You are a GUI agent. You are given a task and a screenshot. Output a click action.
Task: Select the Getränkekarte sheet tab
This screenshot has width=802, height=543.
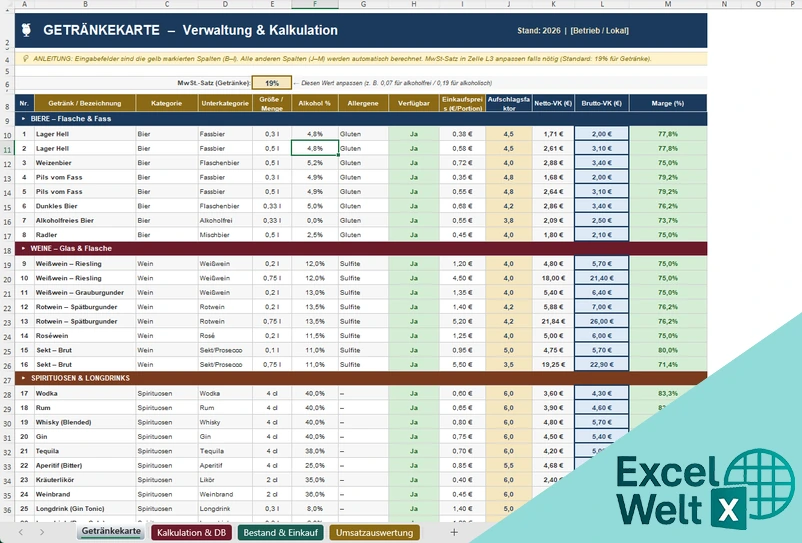click(x=111, y=531)
